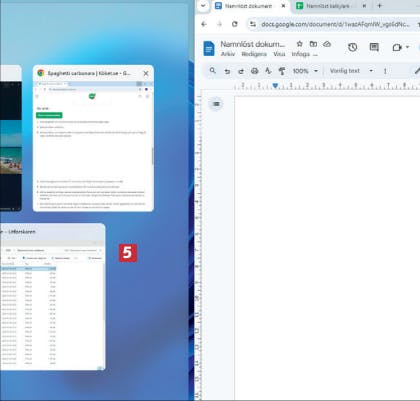The height and width of the screenshot is (401, 420).
Task: Click the search menus magnifier icon
Action: pyautogui.click(x=212, y=71)
